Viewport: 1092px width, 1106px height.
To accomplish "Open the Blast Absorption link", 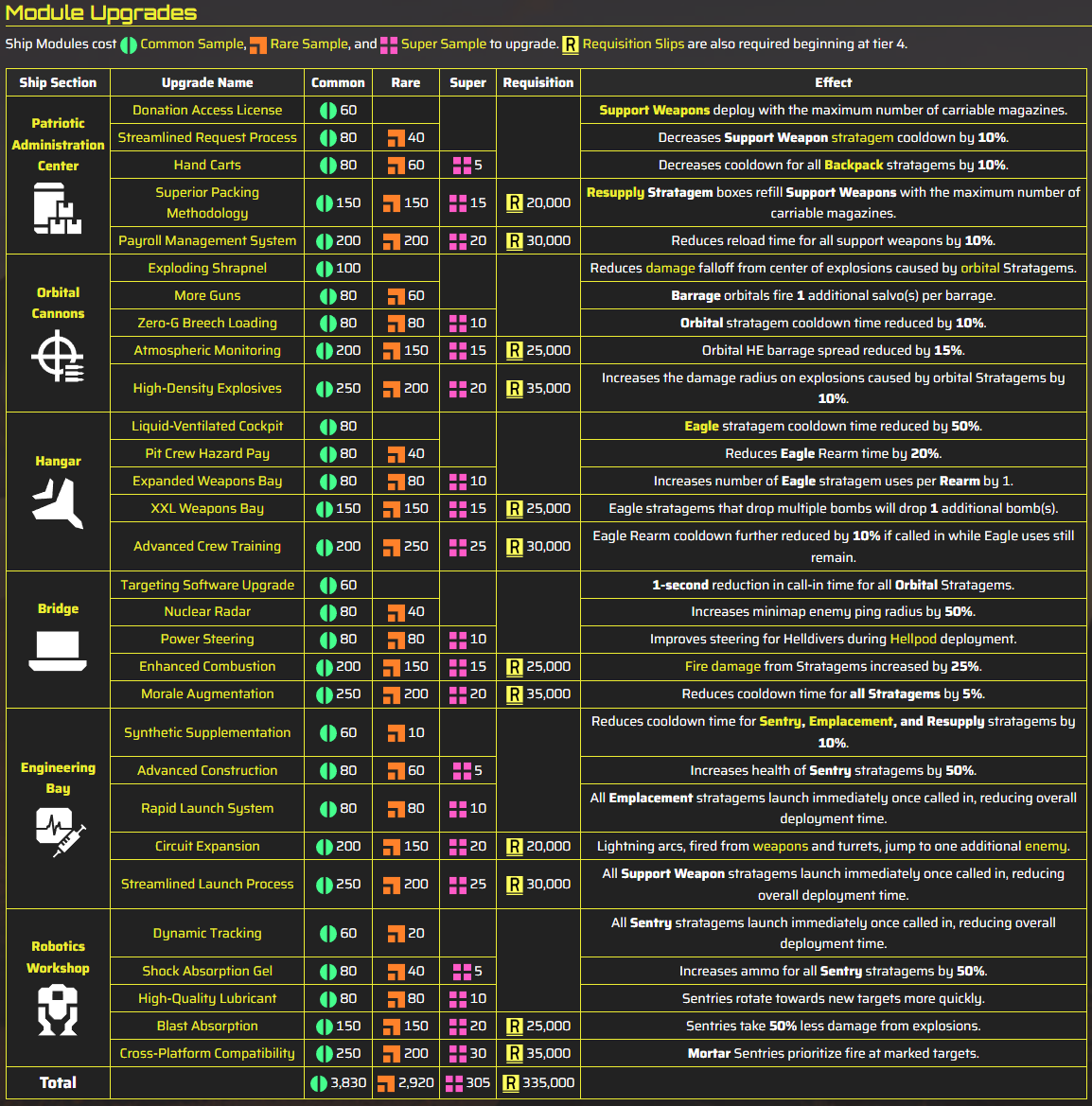I will 207,1027.
